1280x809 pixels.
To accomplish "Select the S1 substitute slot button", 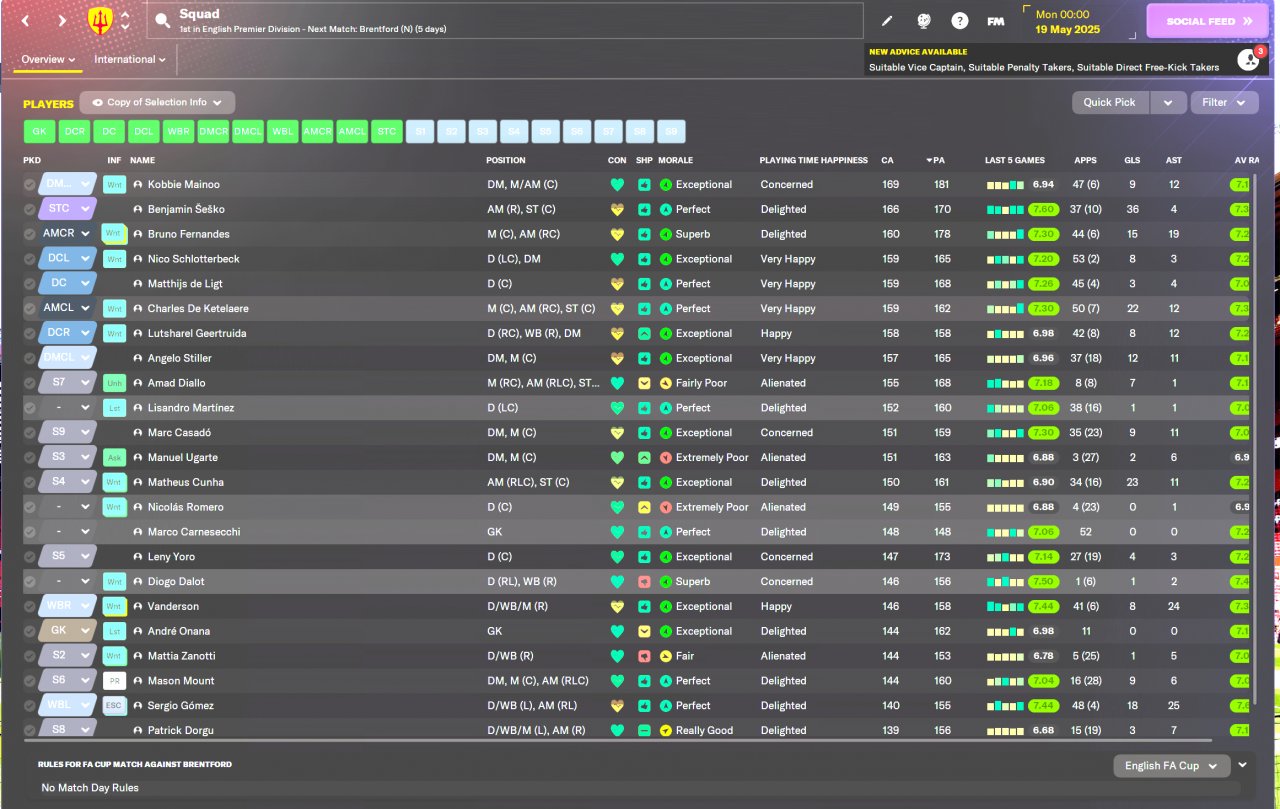I will [421, 131].
